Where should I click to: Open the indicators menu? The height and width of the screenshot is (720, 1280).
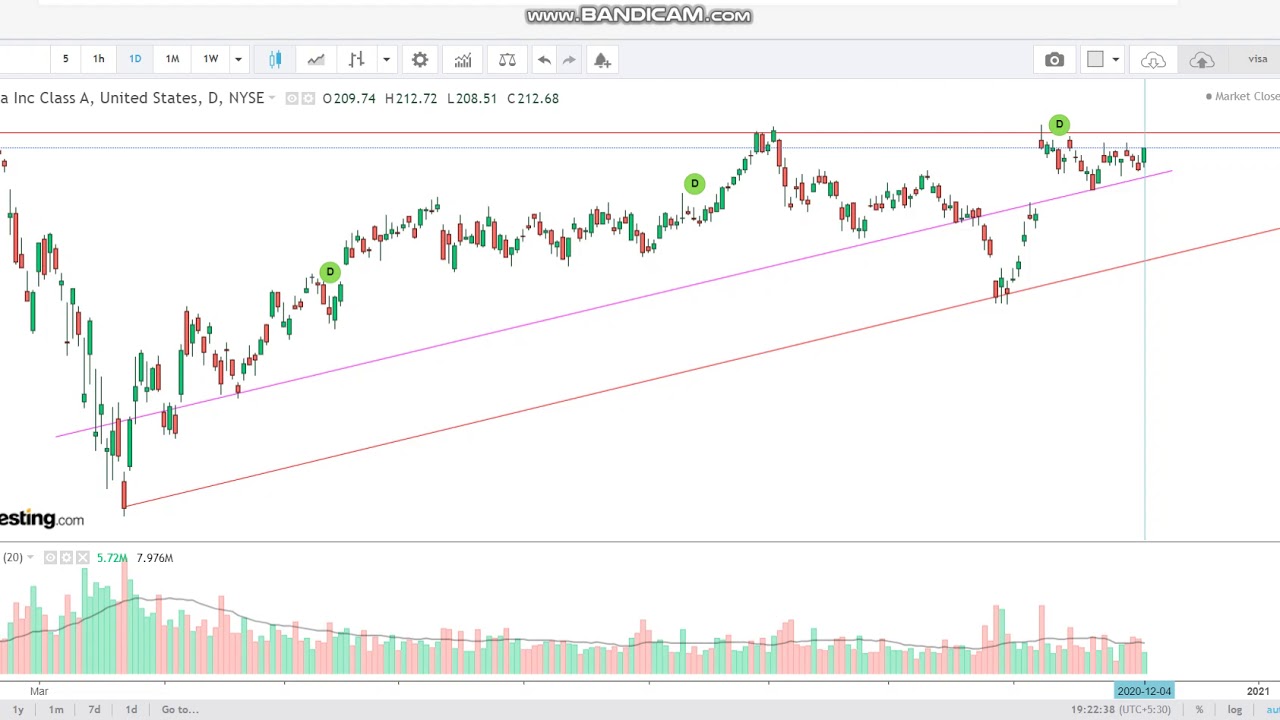pos(463,60)
